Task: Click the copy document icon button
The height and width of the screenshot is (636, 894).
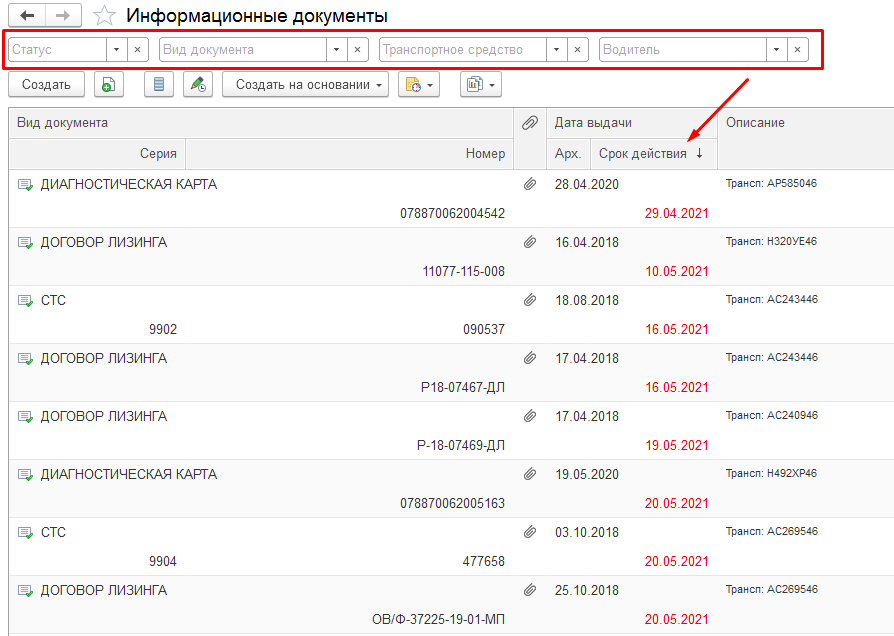Action: point(108,85)
